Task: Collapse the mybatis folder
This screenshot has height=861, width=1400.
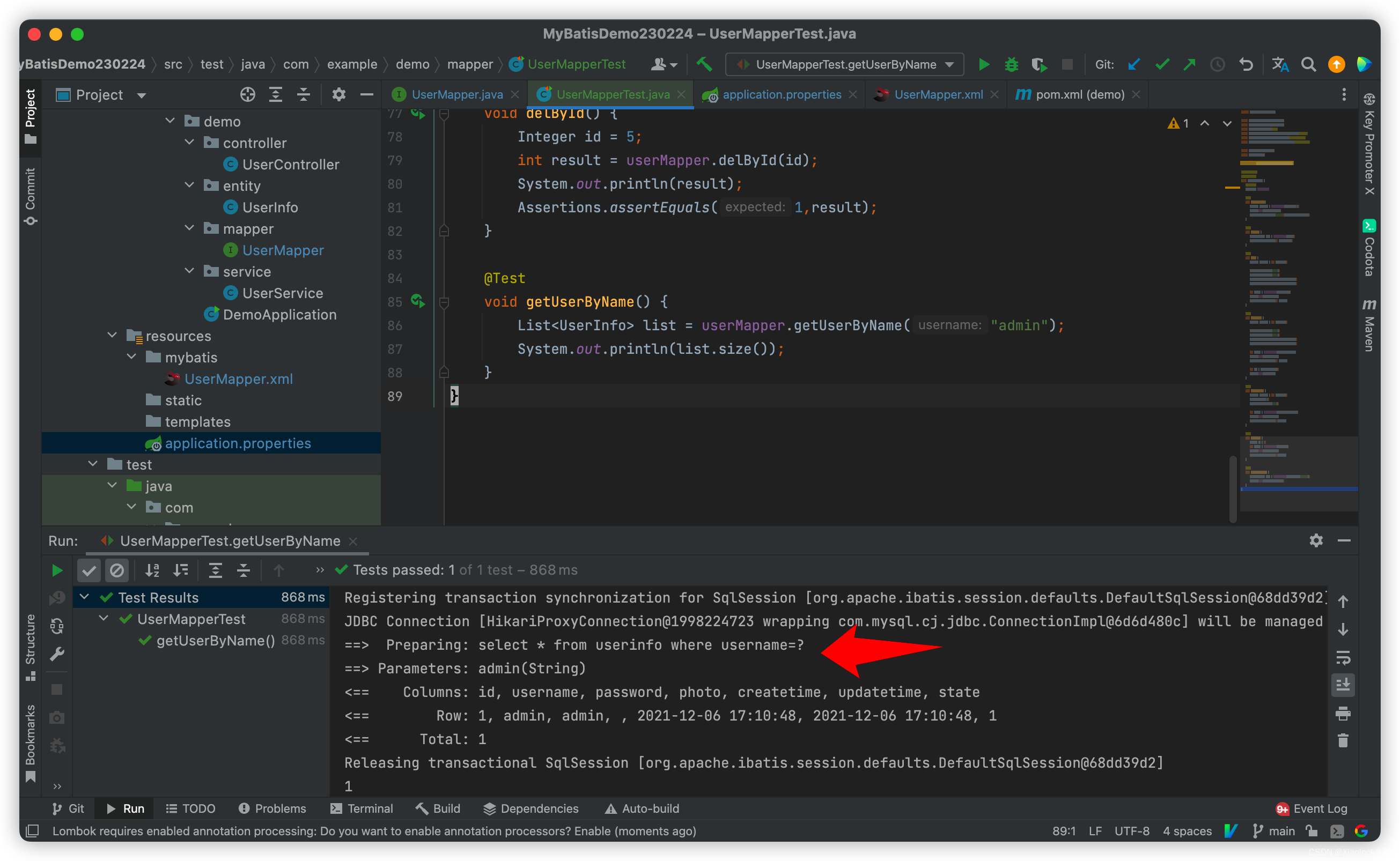Action: point(131,357)
